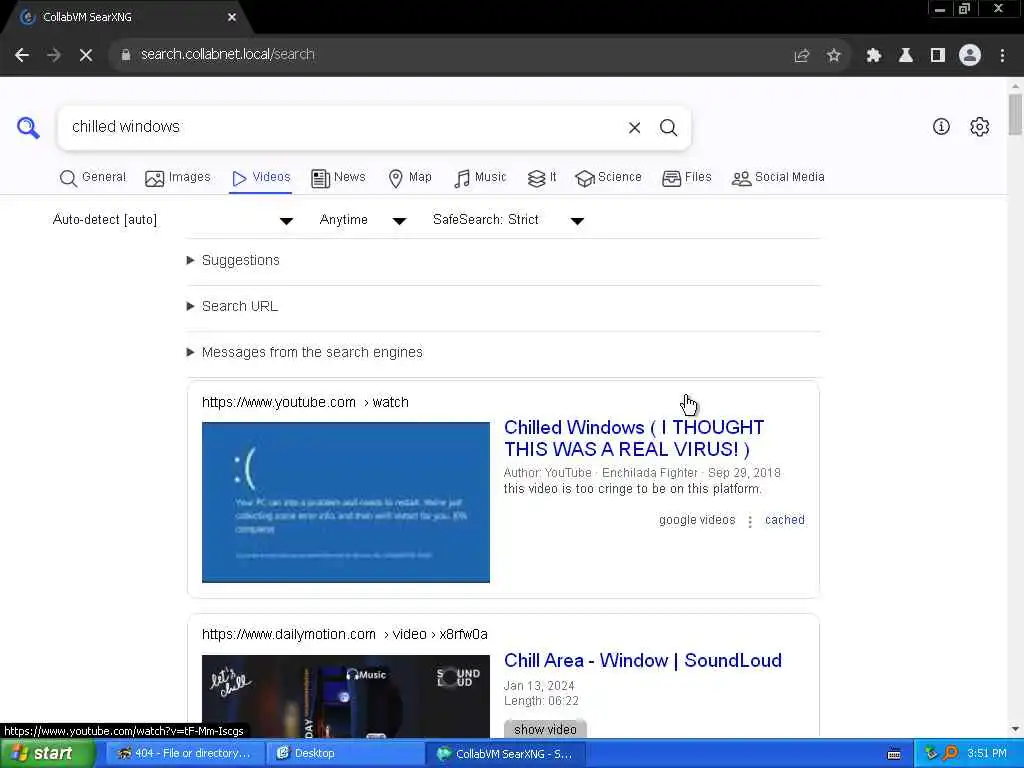
Task: Click the share page icon in address bar
Action: click(801, 56)
